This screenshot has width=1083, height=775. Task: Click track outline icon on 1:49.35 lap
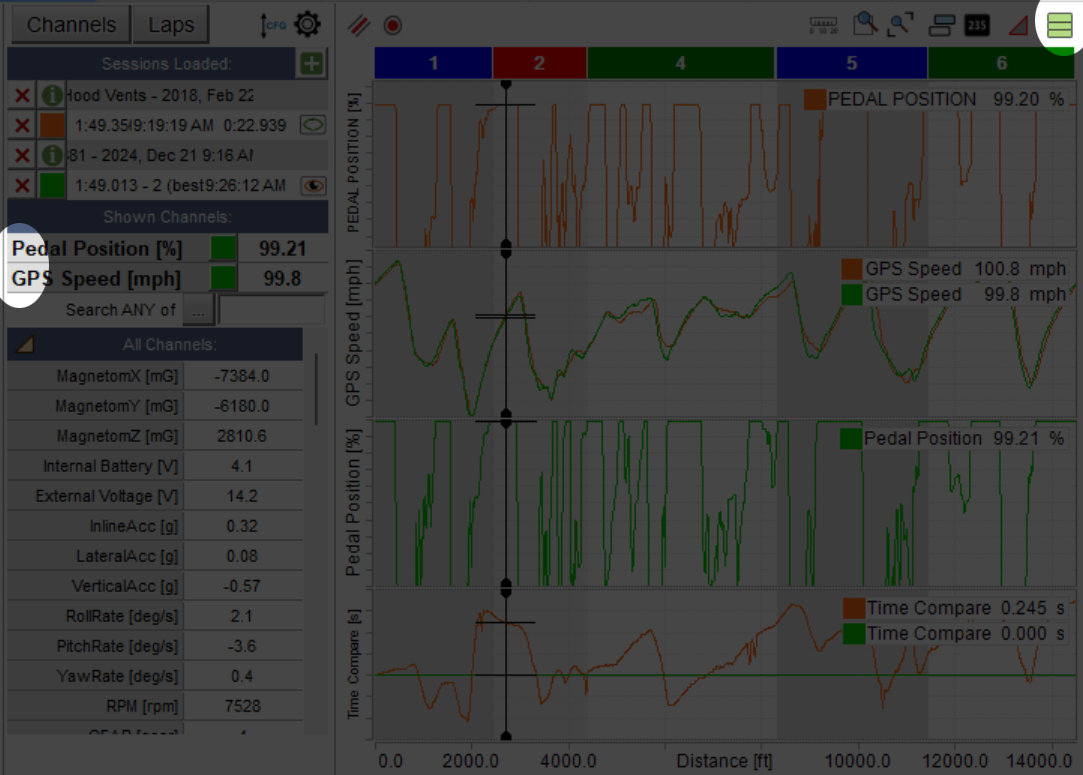click(x=313, y=125)
